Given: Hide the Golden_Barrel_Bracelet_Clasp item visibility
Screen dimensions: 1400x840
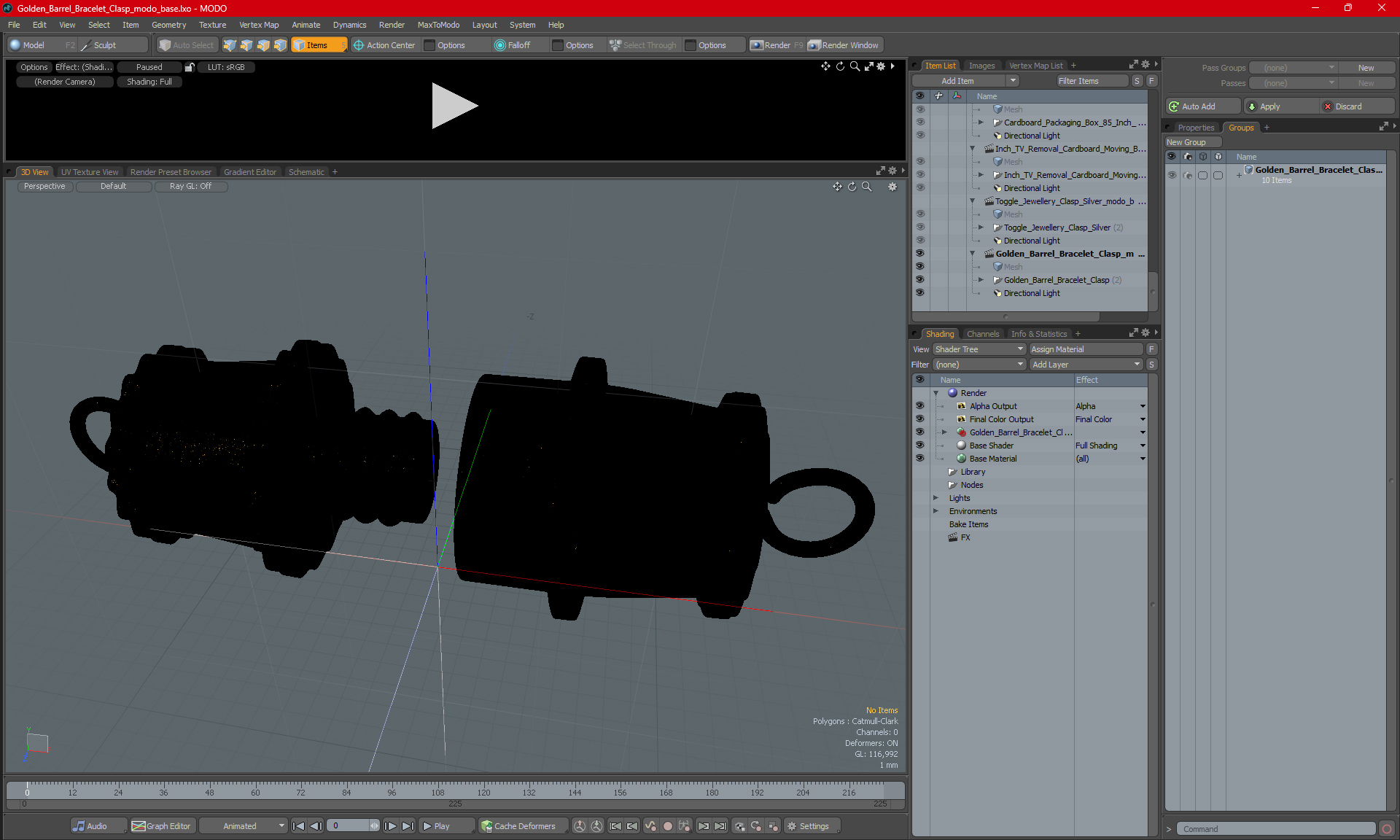Looking at the screenshot, I should (x=919, y=280).
